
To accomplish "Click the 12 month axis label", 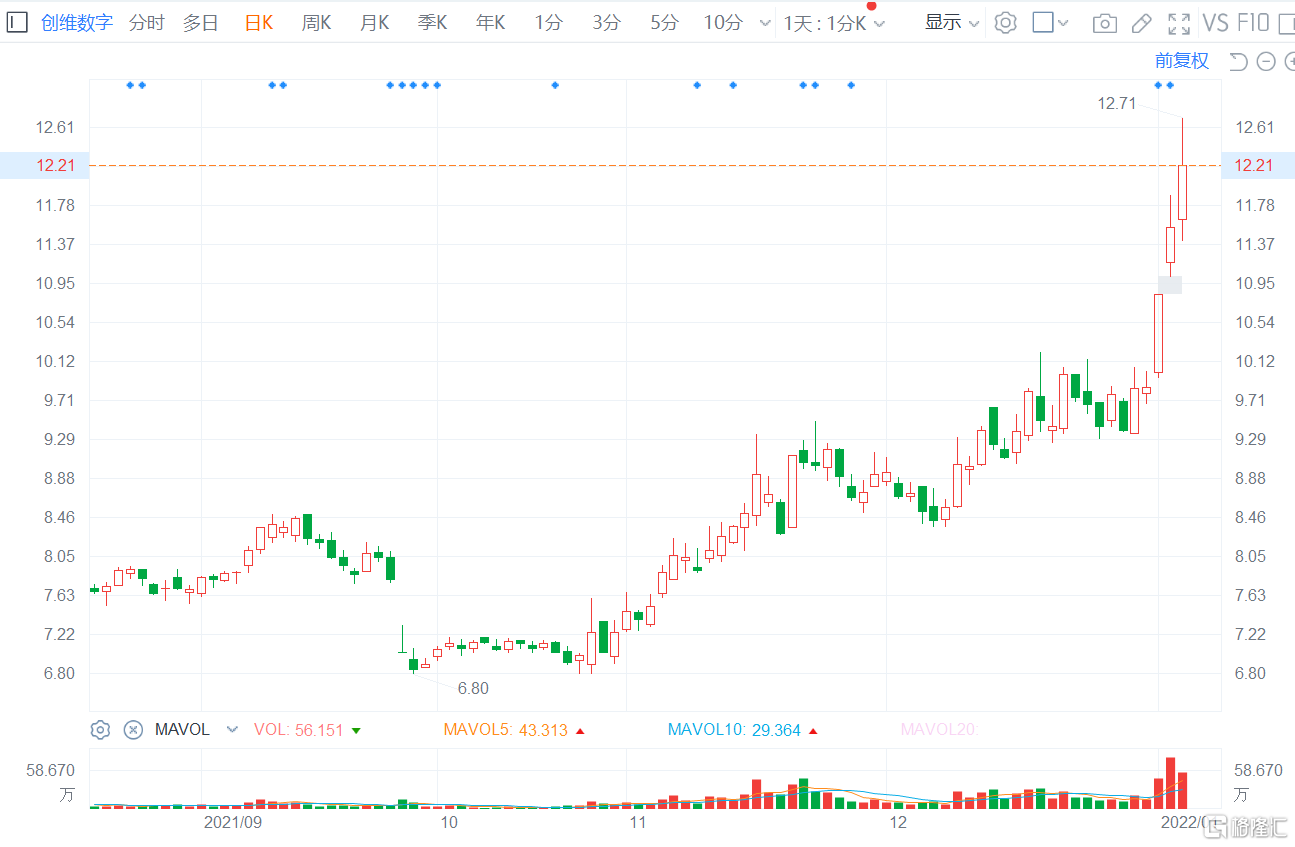I will [898, 822].
